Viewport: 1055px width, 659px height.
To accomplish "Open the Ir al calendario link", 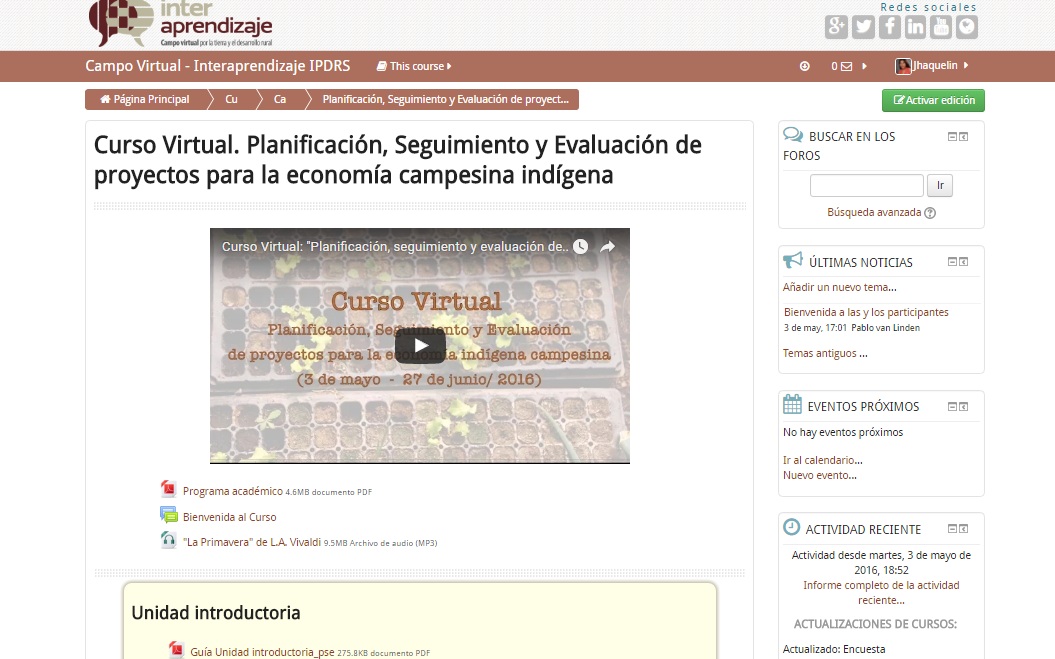I will click(x=823, y=460).
